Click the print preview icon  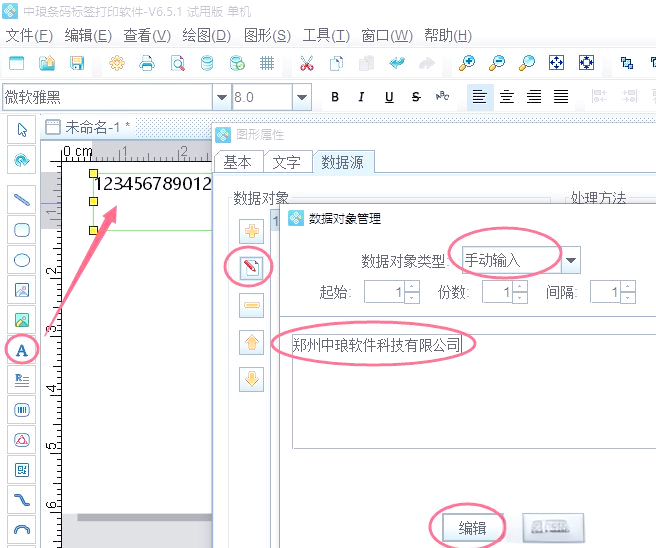(x=178, y=63)
